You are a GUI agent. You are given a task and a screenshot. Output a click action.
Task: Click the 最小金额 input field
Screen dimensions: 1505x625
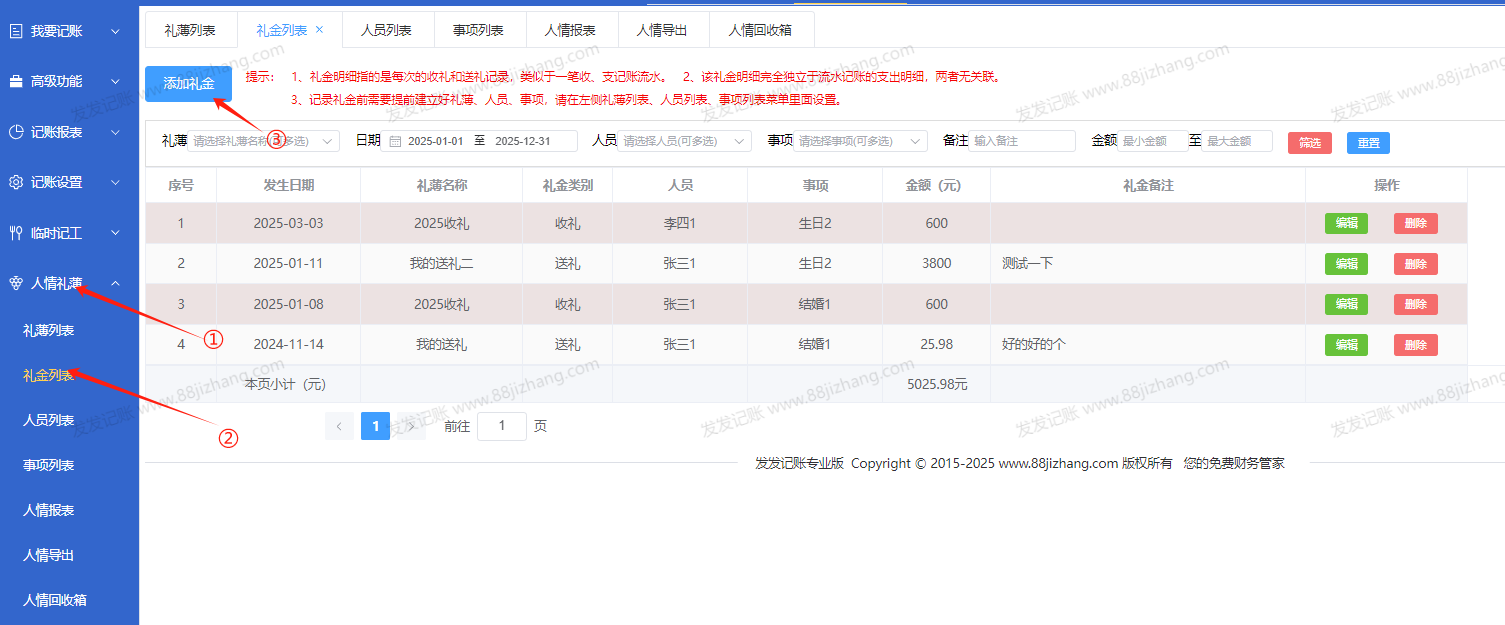pos(1152,141)
